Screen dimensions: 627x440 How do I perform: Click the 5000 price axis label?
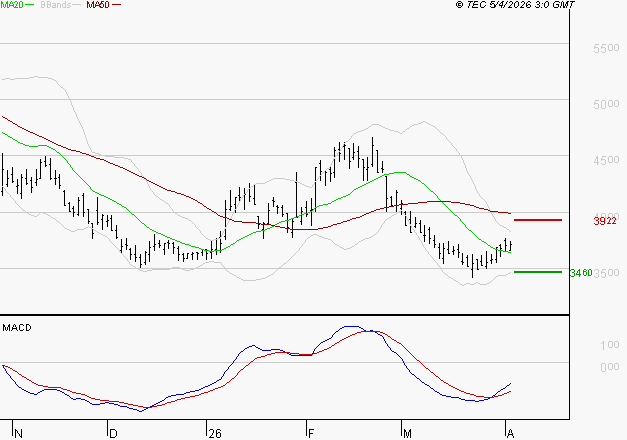pos(606,104)
